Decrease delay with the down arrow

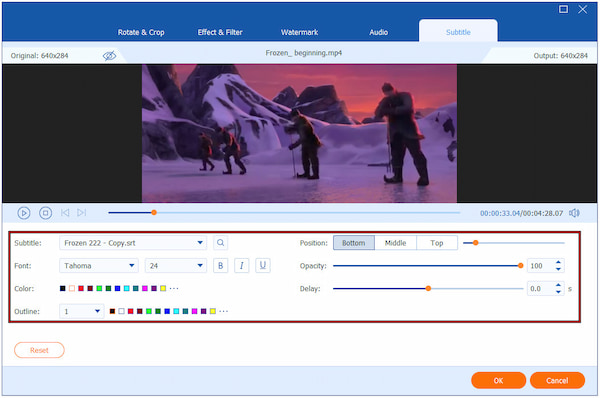point(558,292)
